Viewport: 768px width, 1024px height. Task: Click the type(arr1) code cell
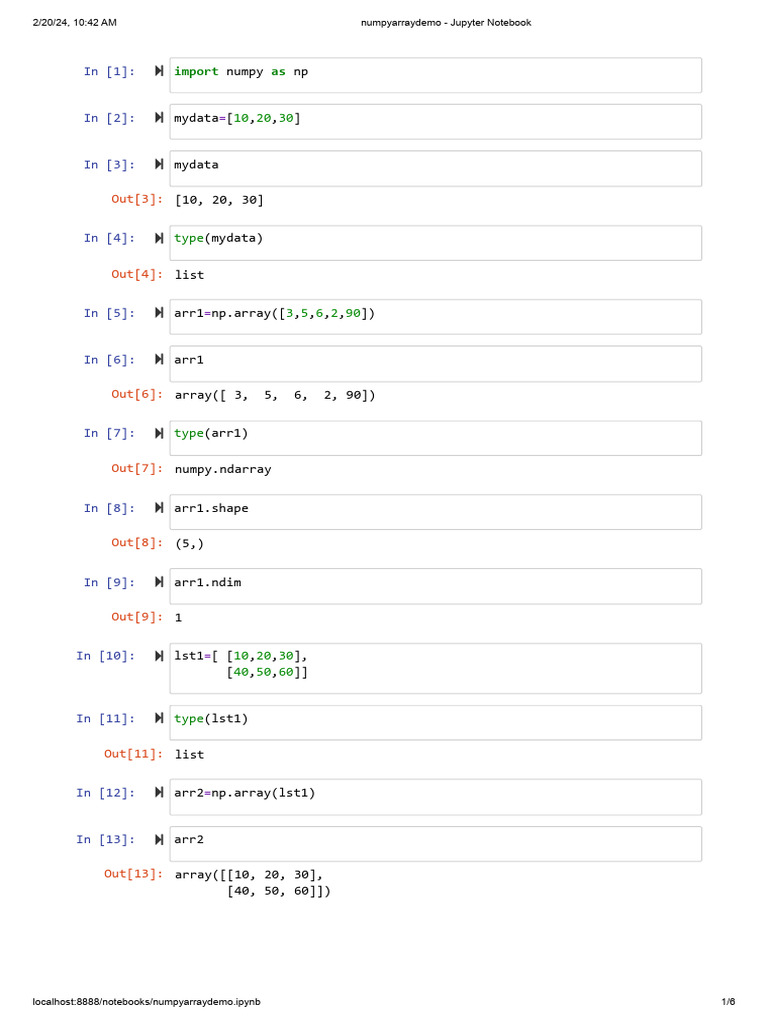click(436, 438)
